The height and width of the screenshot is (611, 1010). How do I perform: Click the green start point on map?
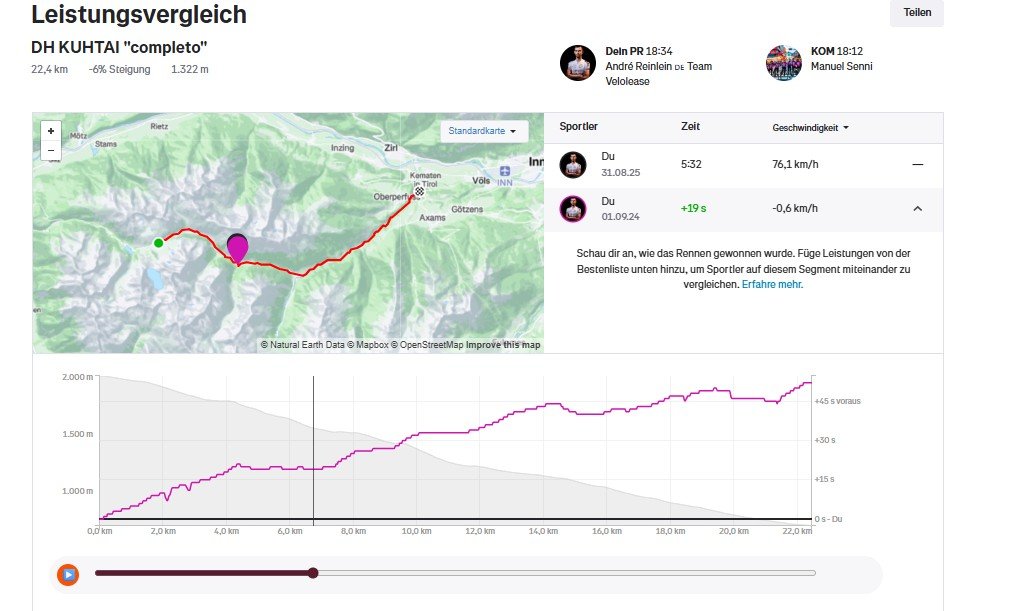(x=158, y=243)
